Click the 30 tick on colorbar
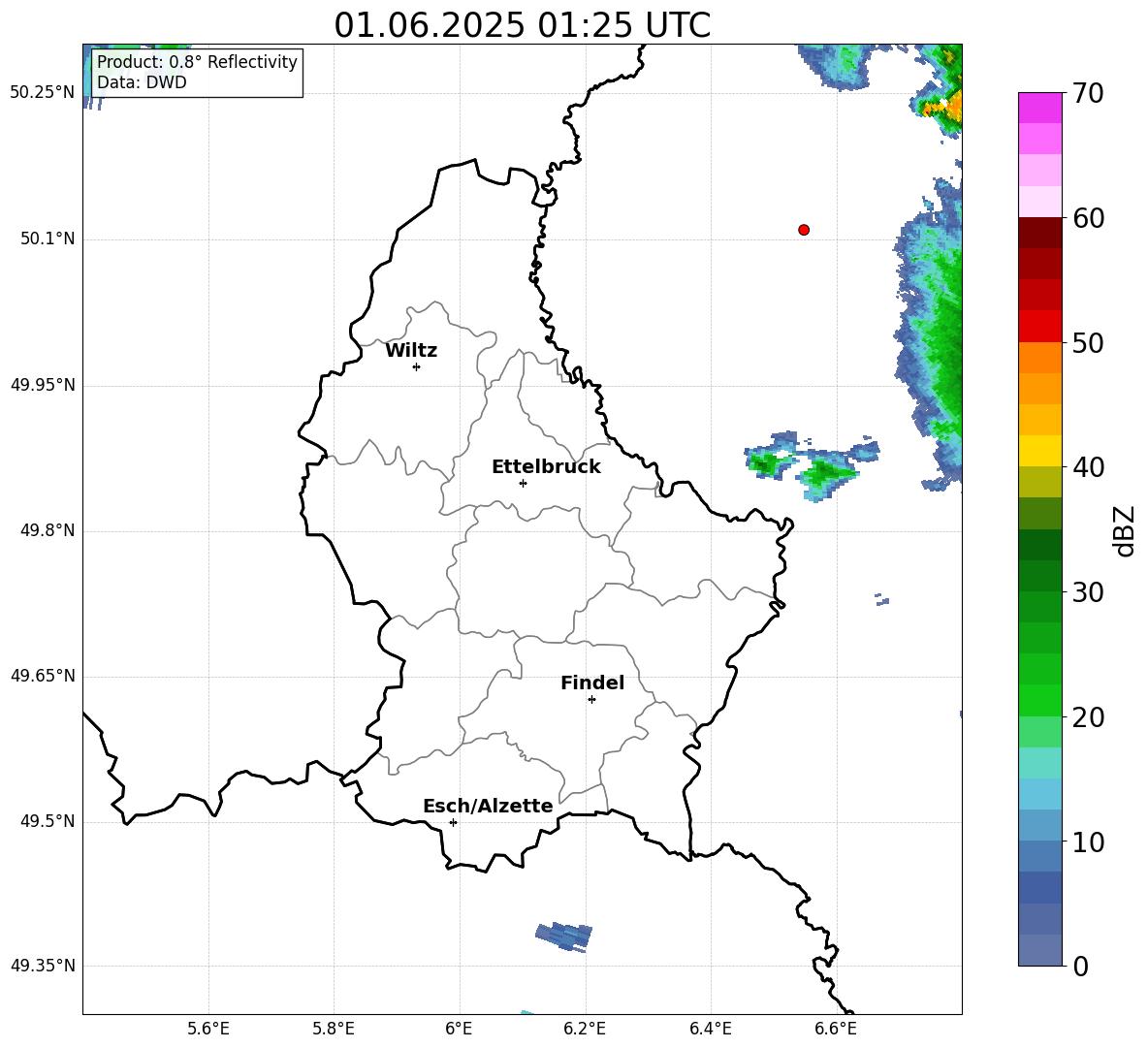Viewport: 1148px width, 1048px height. (x=1088, y=592)
